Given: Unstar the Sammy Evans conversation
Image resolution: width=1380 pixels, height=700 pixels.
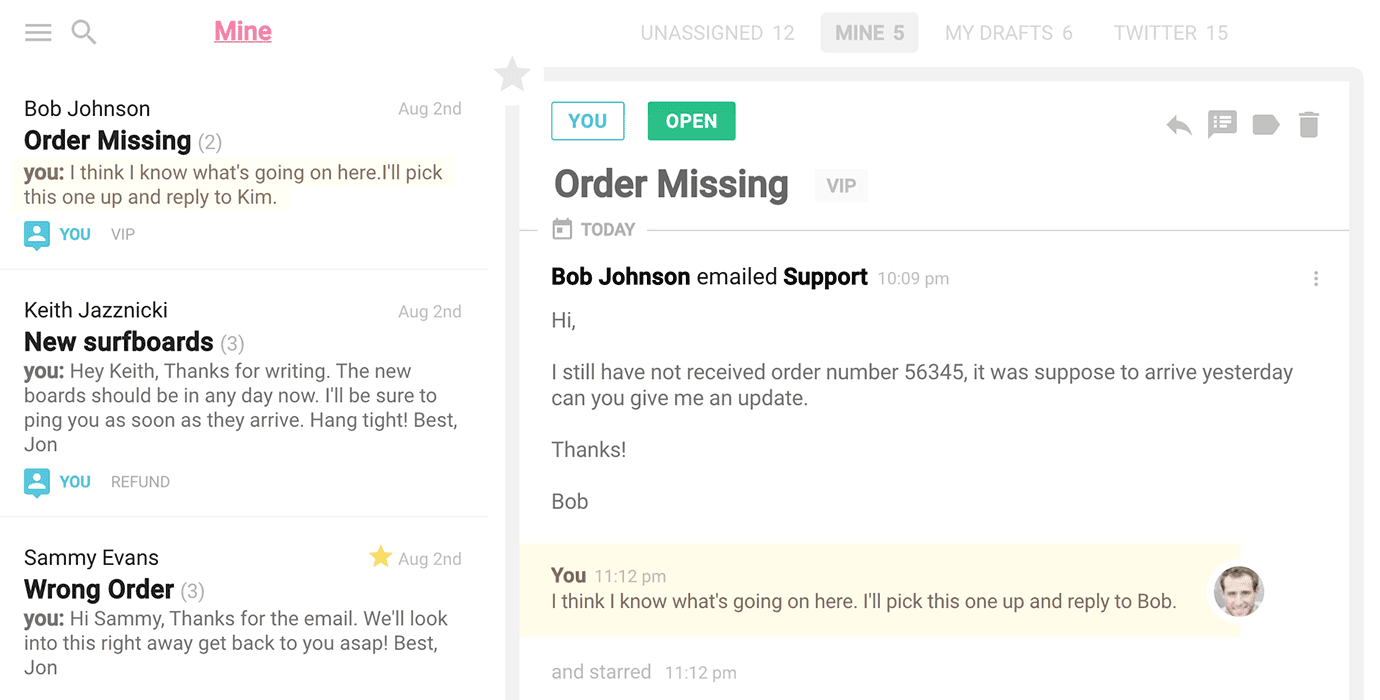Looking at the screenshot, I should click(x=380, y=557).
